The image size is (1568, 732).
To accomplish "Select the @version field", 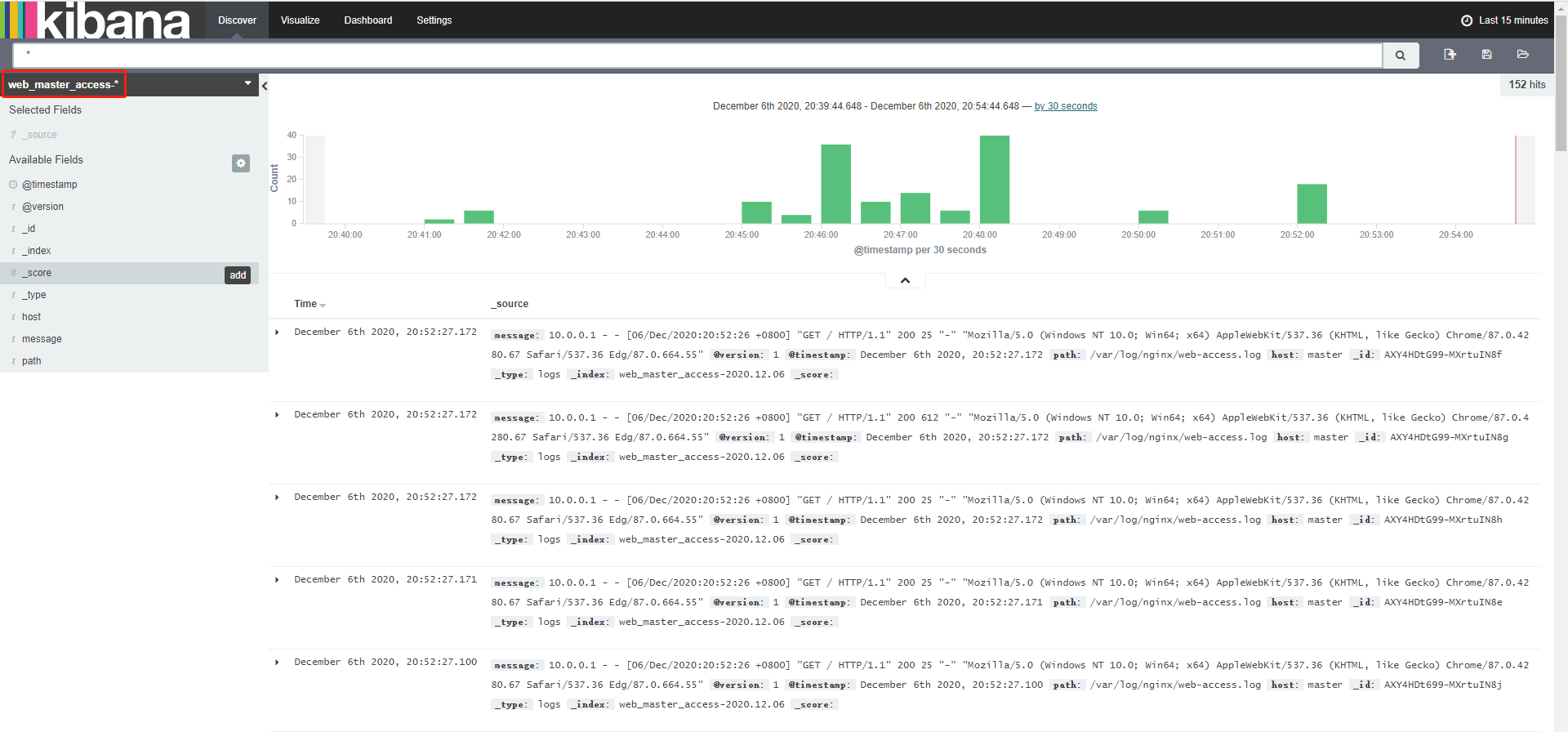I will (x=42, y=207).
